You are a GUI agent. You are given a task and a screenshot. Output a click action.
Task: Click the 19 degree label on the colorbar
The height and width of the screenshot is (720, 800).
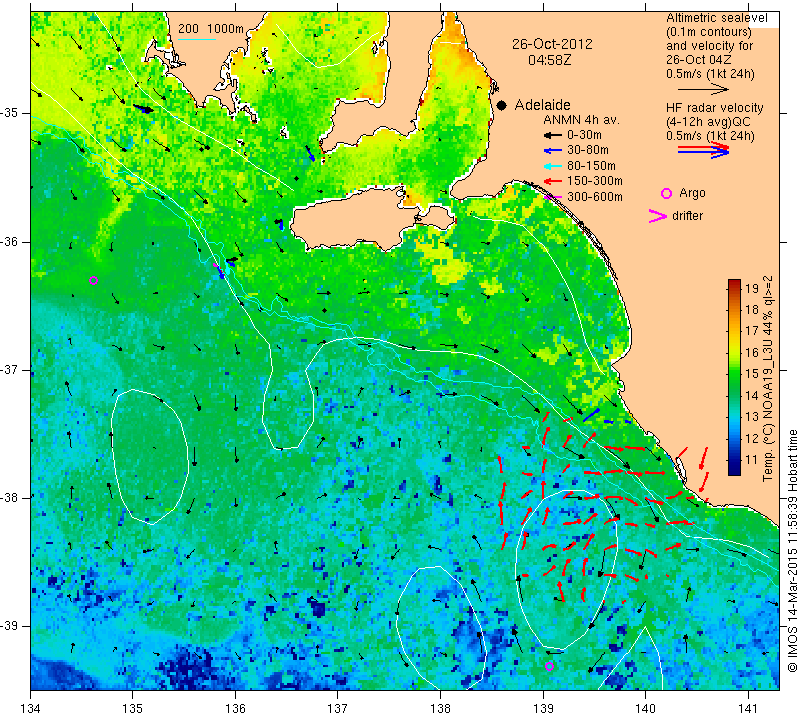[752, 288]
